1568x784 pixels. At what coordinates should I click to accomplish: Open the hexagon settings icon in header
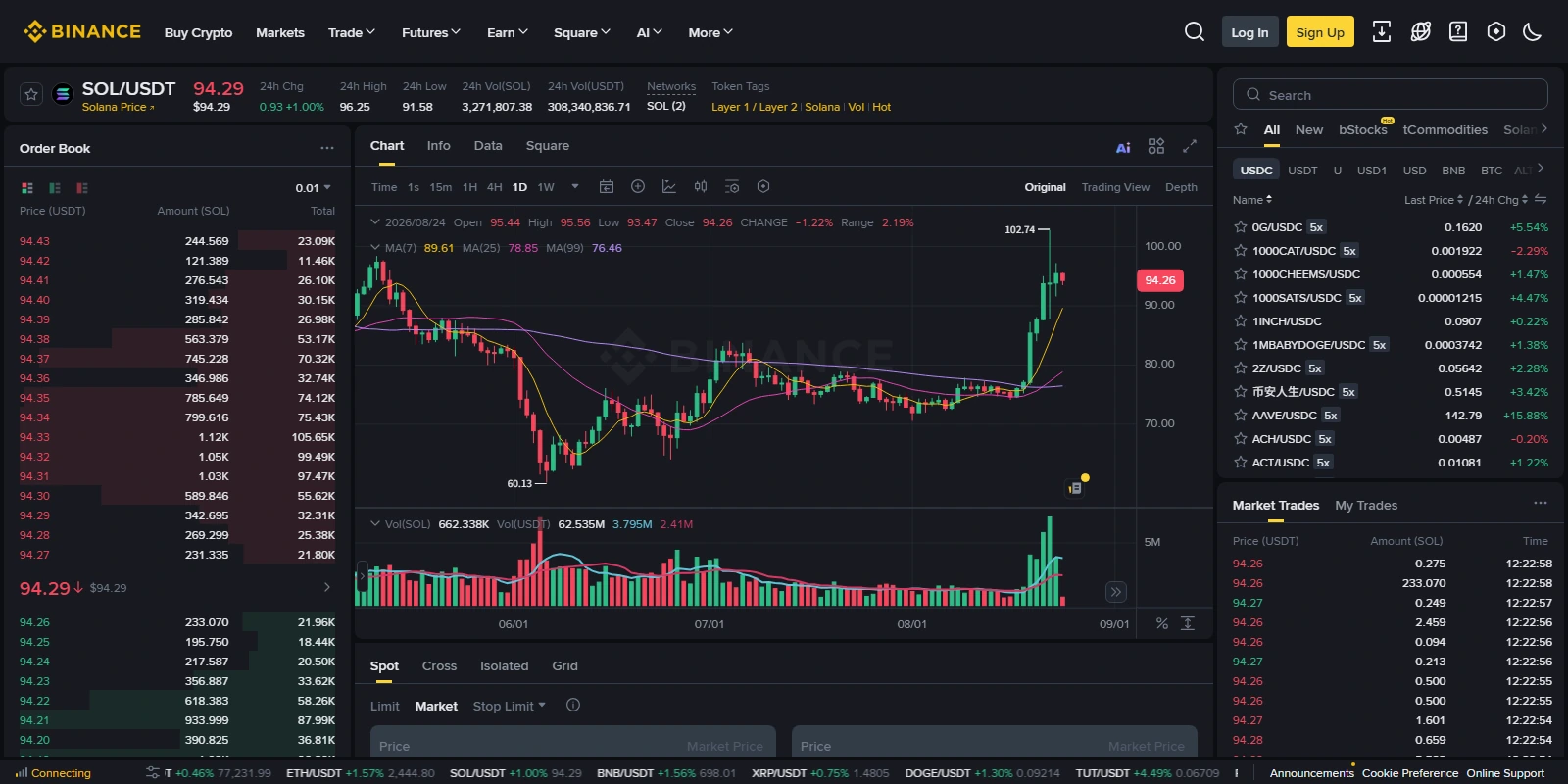pos(1495,32)
